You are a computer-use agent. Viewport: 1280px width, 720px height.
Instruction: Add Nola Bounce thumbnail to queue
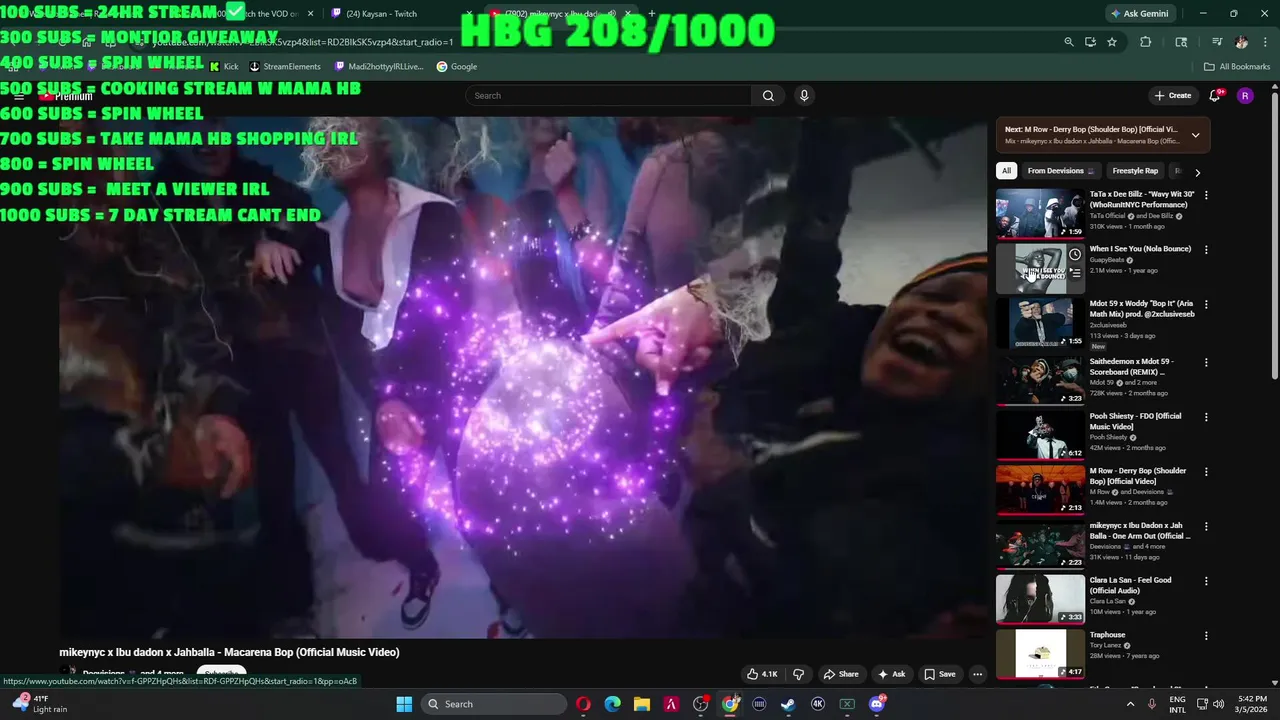point(1074,272)
